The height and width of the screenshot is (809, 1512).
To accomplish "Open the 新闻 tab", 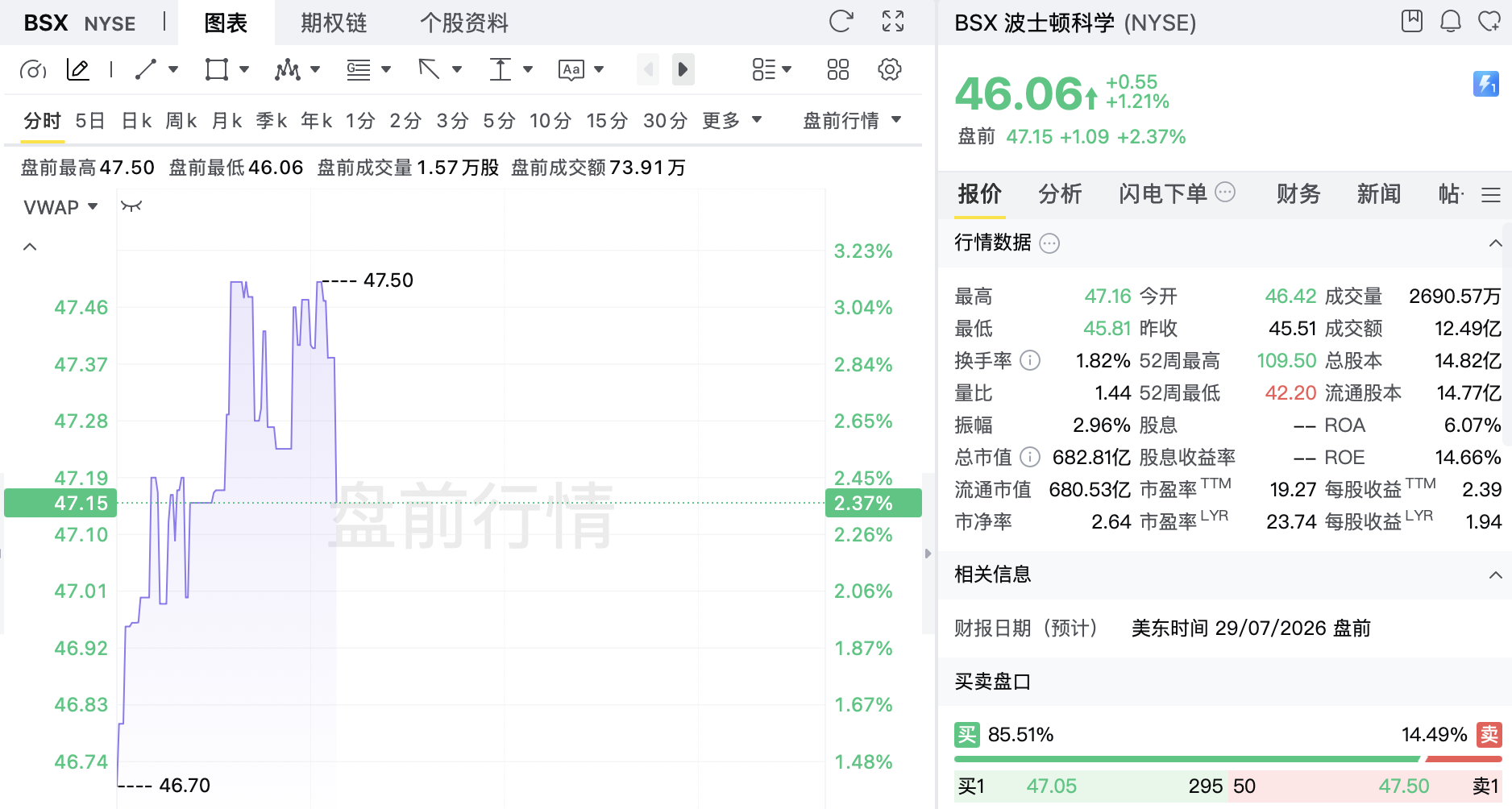I will click(1379, 194).
